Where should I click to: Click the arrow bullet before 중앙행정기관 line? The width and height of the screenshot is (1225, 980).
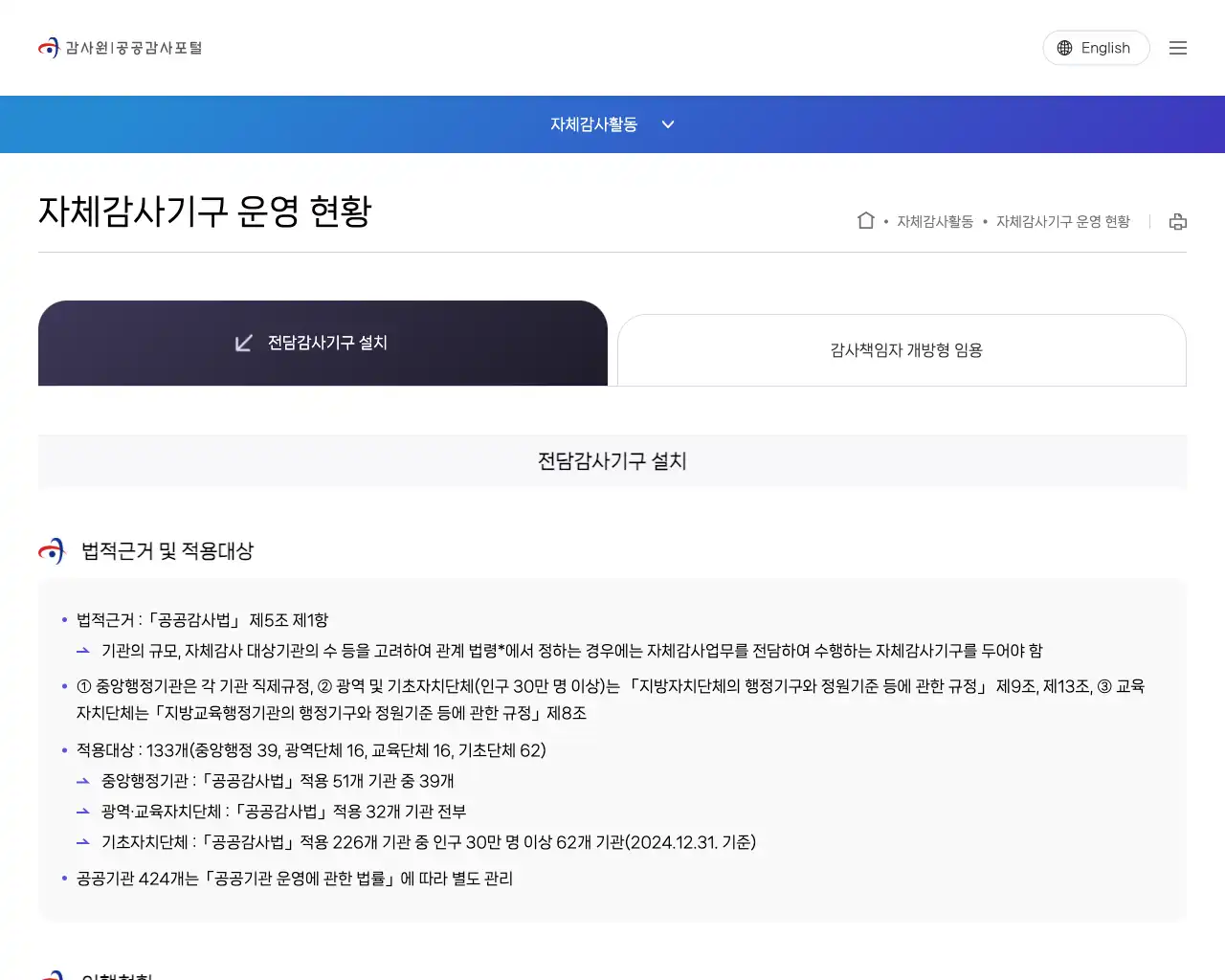coord(82,781)
